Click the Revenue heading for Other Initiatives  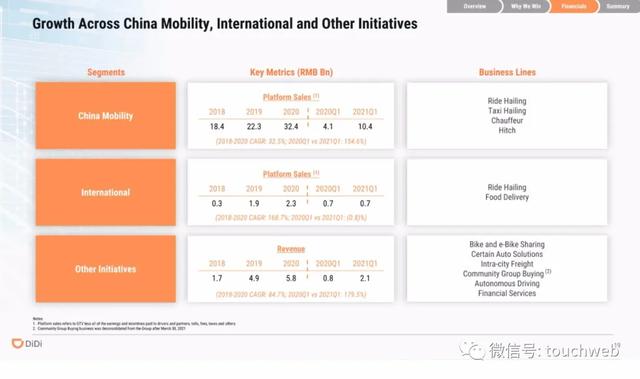[x=291, y=249]
